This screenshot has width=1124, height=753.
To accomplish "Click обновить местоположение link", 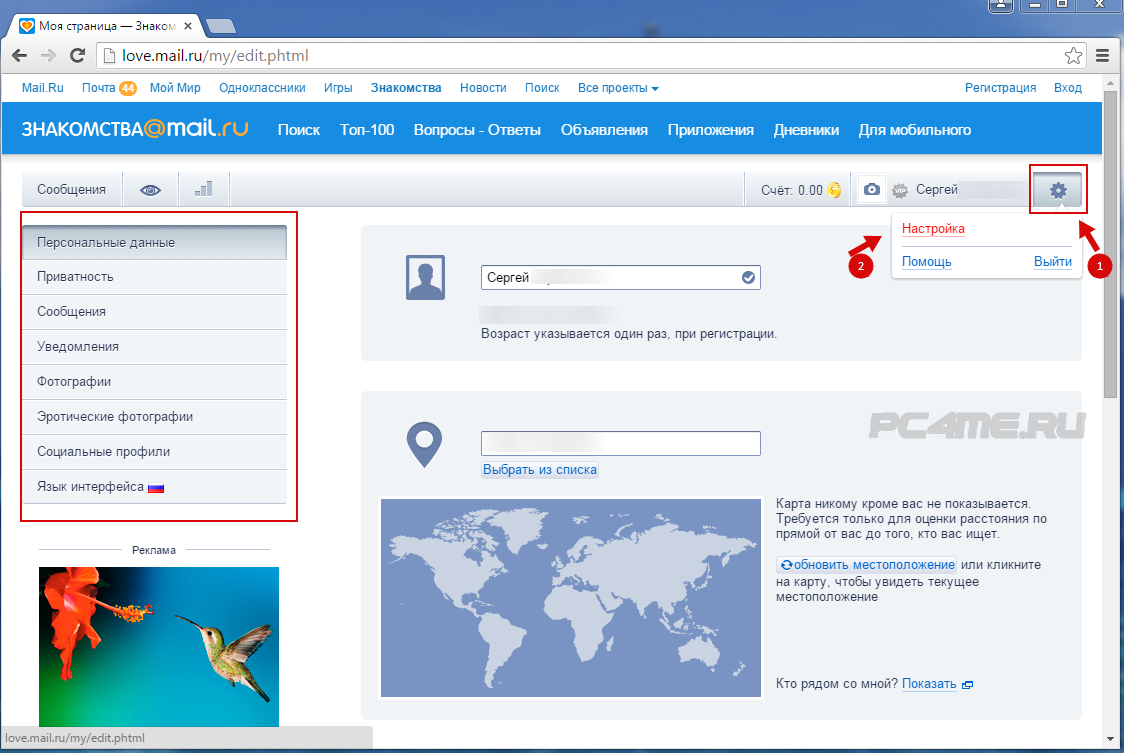I will 867,565.
